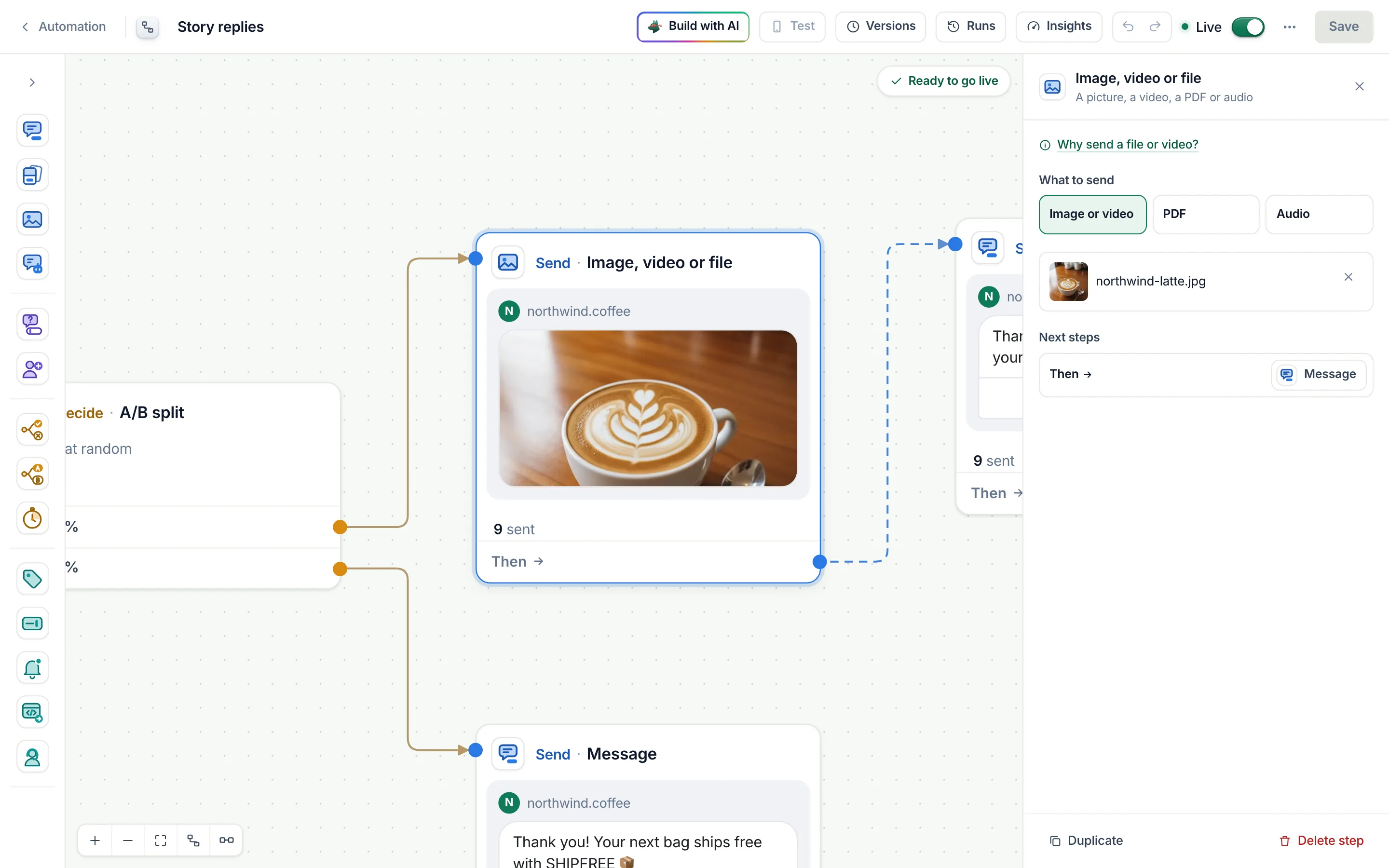The image size is (1389, 868).
Task: Expand the left sidebar chevron
Action: 32,82
